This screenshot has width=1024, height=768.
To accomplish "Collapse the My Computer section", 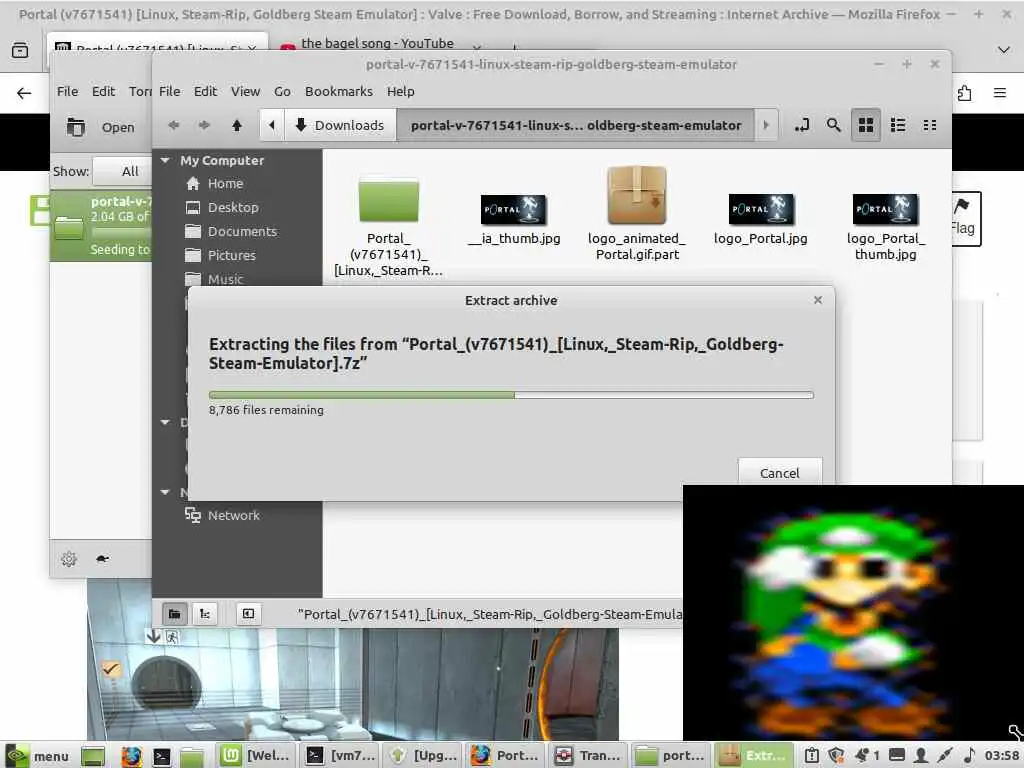I will [x=165, y=160].
